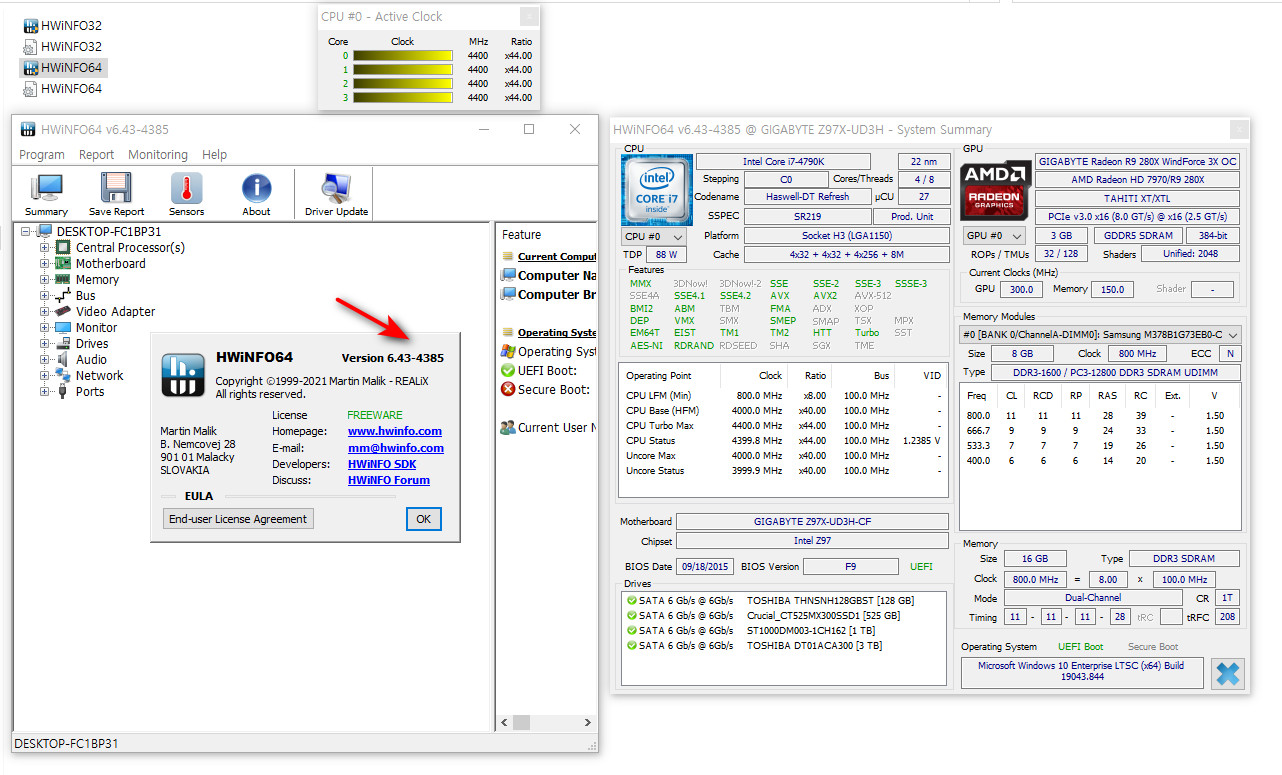Select the highlighted HWiNFO64 application entry
The image size is (1282, 775).
pos(62,68)
